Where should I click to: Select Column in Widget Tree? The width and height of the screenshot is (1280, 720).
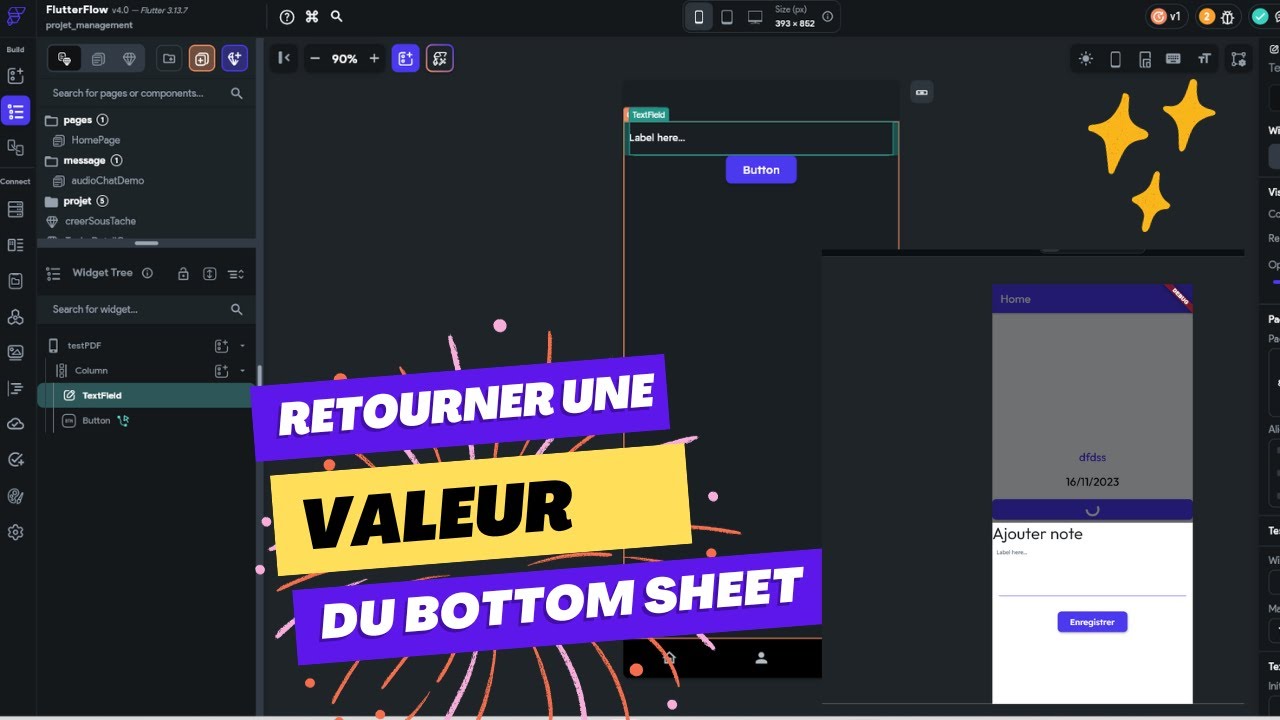pos(91,371)
